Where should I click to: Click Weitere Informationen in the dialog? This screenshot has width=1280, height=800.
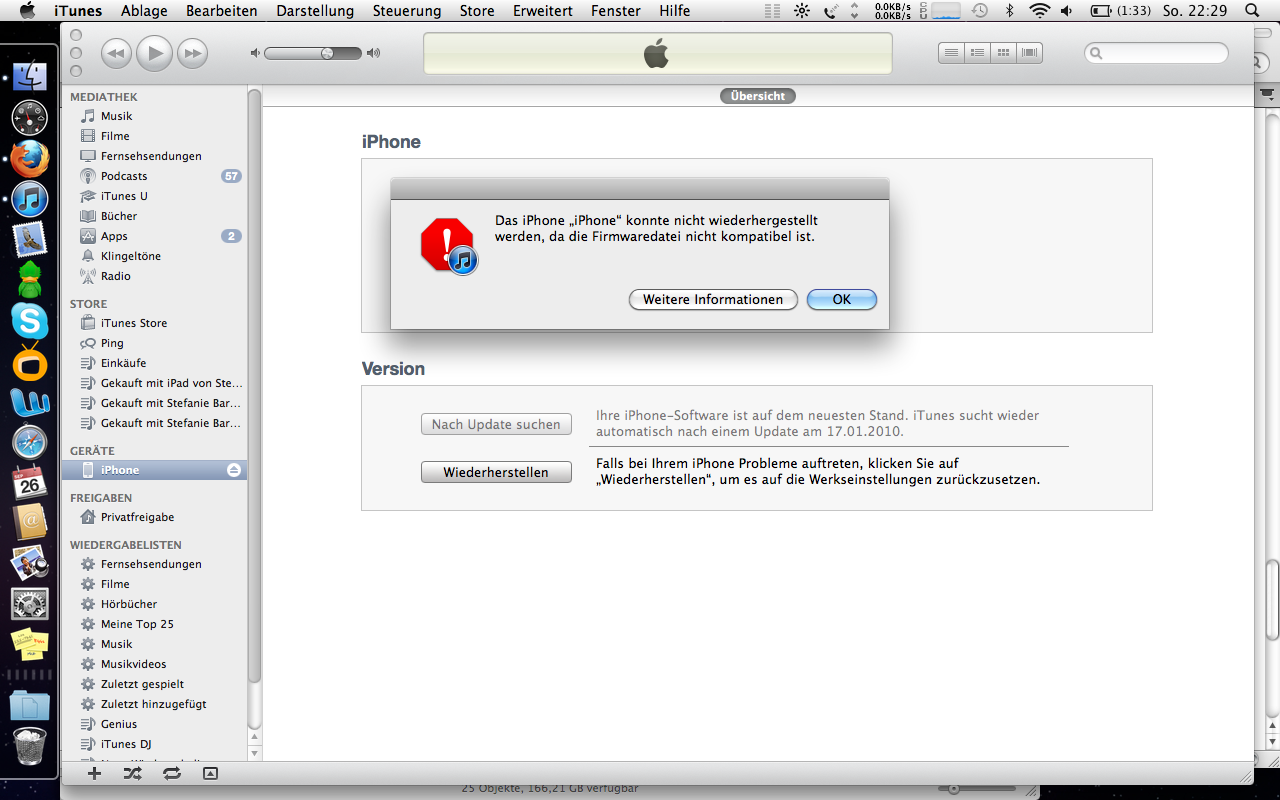pyautogui.click(x=713, y=299)
